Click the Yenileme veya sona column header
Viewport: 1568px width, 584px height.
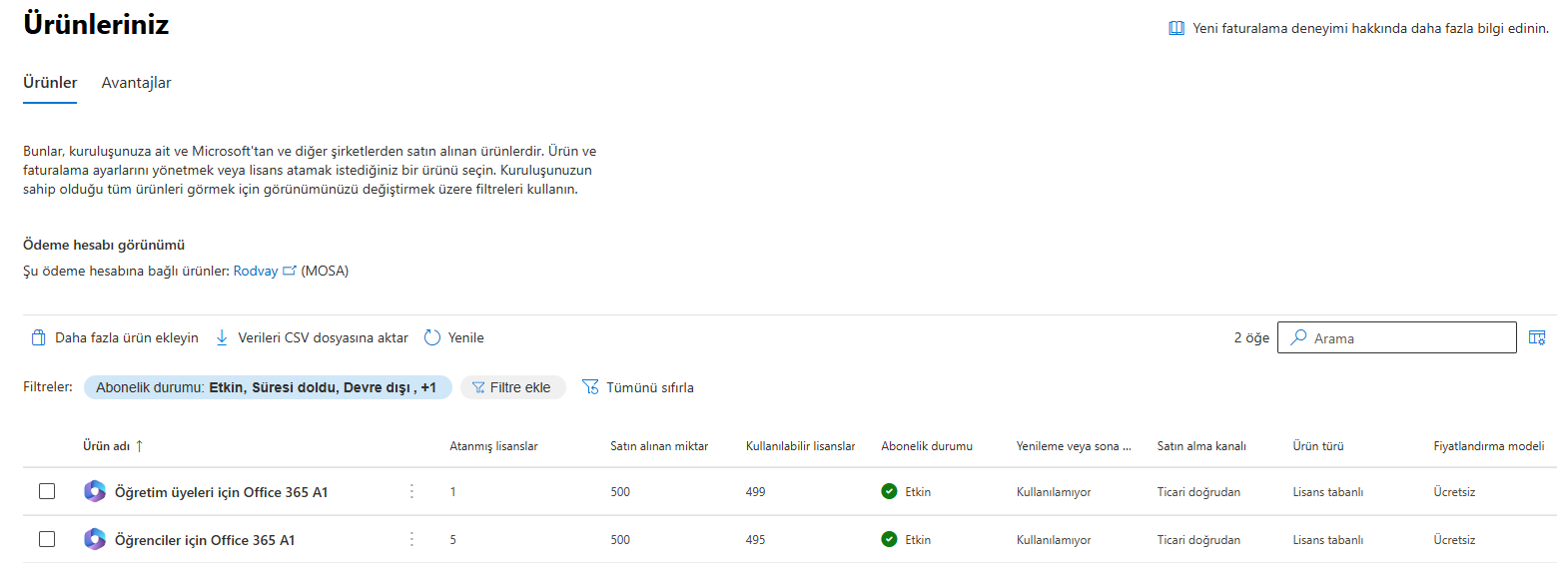click(x=1074, y=446)
